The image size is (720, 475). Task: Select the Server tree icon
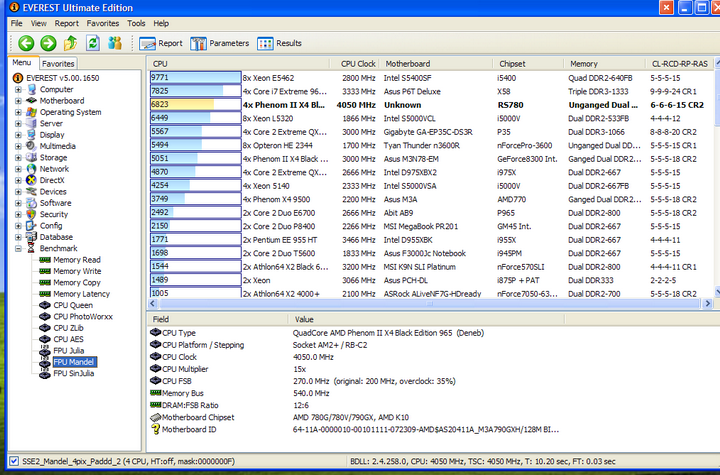click(x=31, y=123)
